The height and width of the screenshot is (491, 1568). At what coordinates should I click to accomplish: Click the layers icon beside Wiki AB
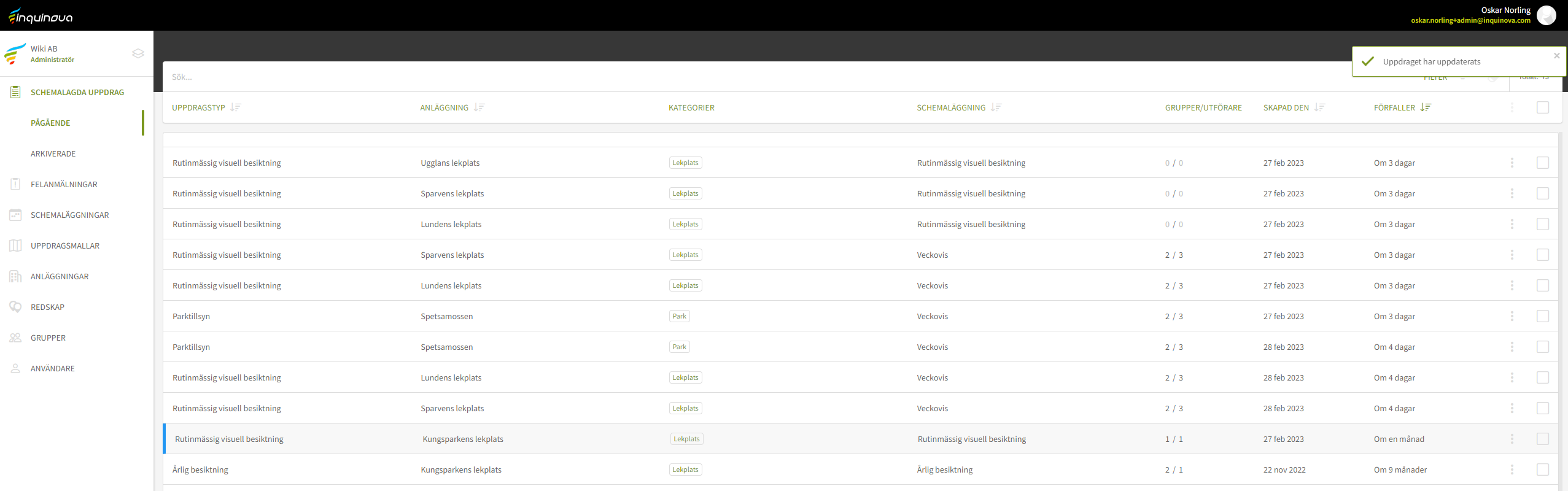pos(138,53)
